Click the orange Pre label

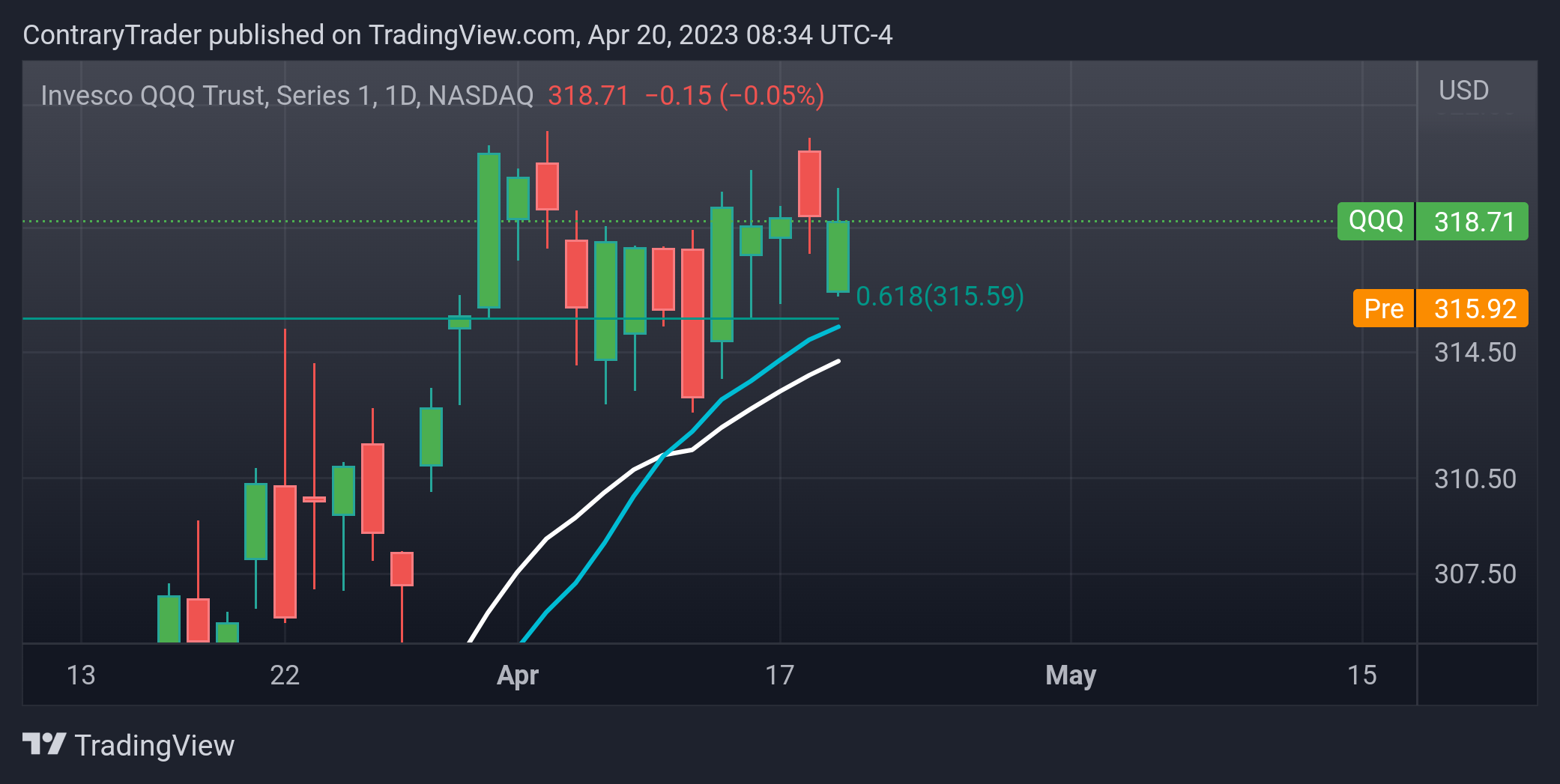1383,308
